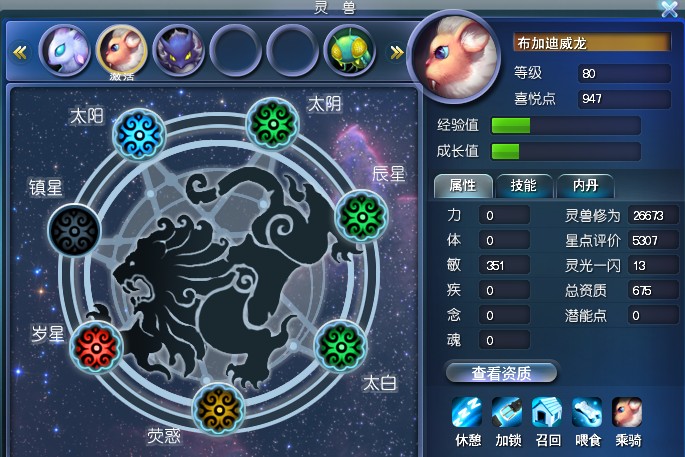685x457 pixels.
Task: Click the 乘骑 ride icon
Action: click(x=627, y=412)
